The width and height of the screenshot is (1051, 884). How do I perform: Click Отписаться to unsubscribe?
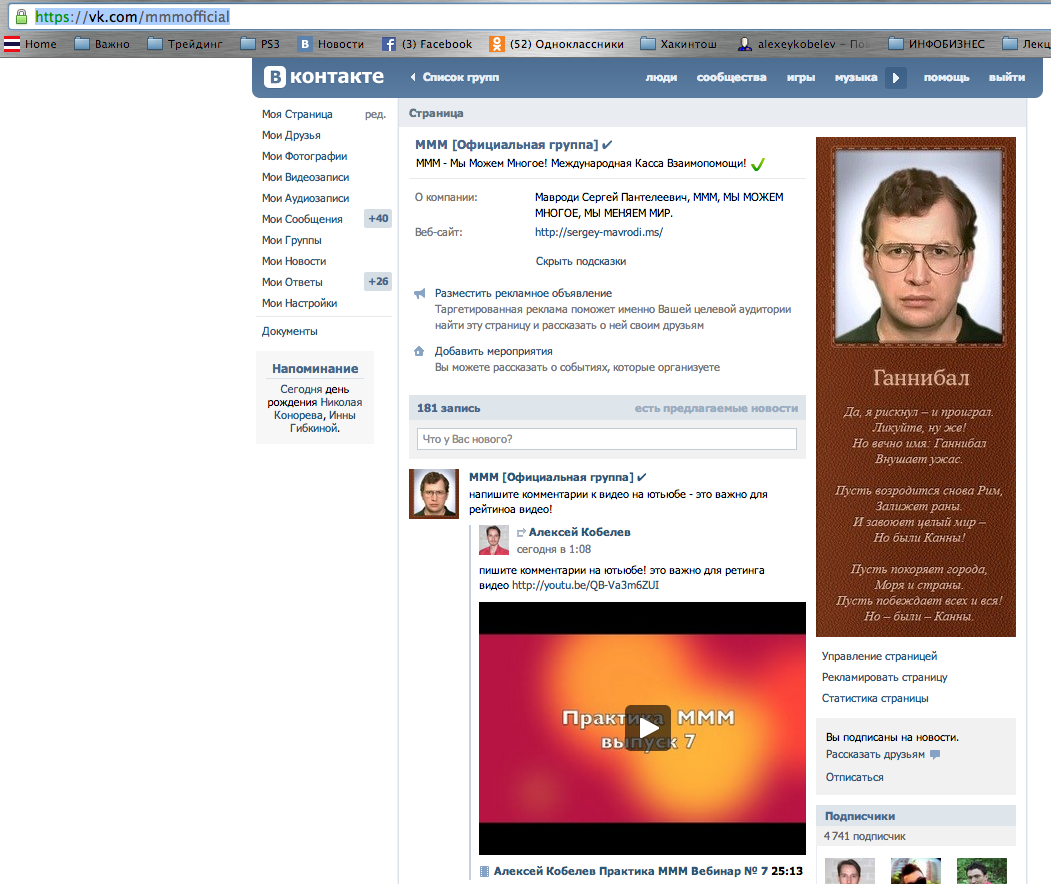point(855,777)
